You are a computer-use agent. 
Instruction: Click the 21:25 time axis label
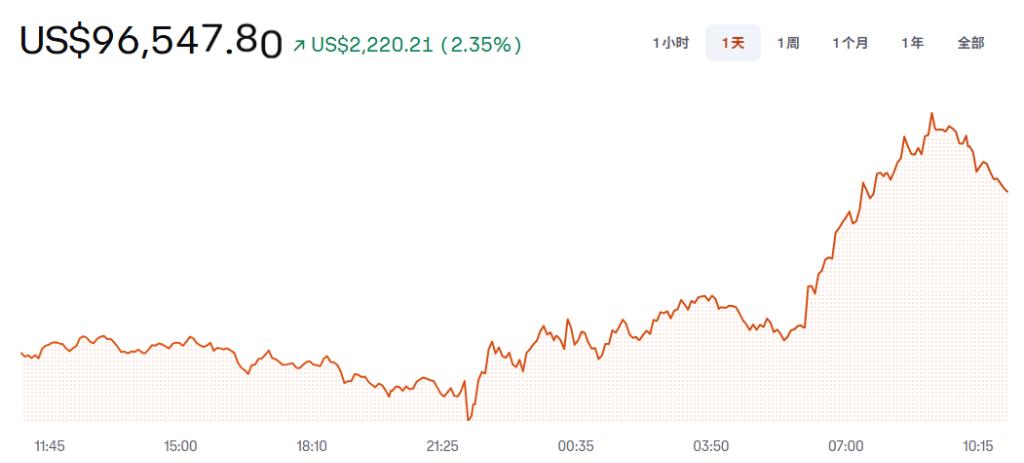pyautogui.click(x=443, y=446)
